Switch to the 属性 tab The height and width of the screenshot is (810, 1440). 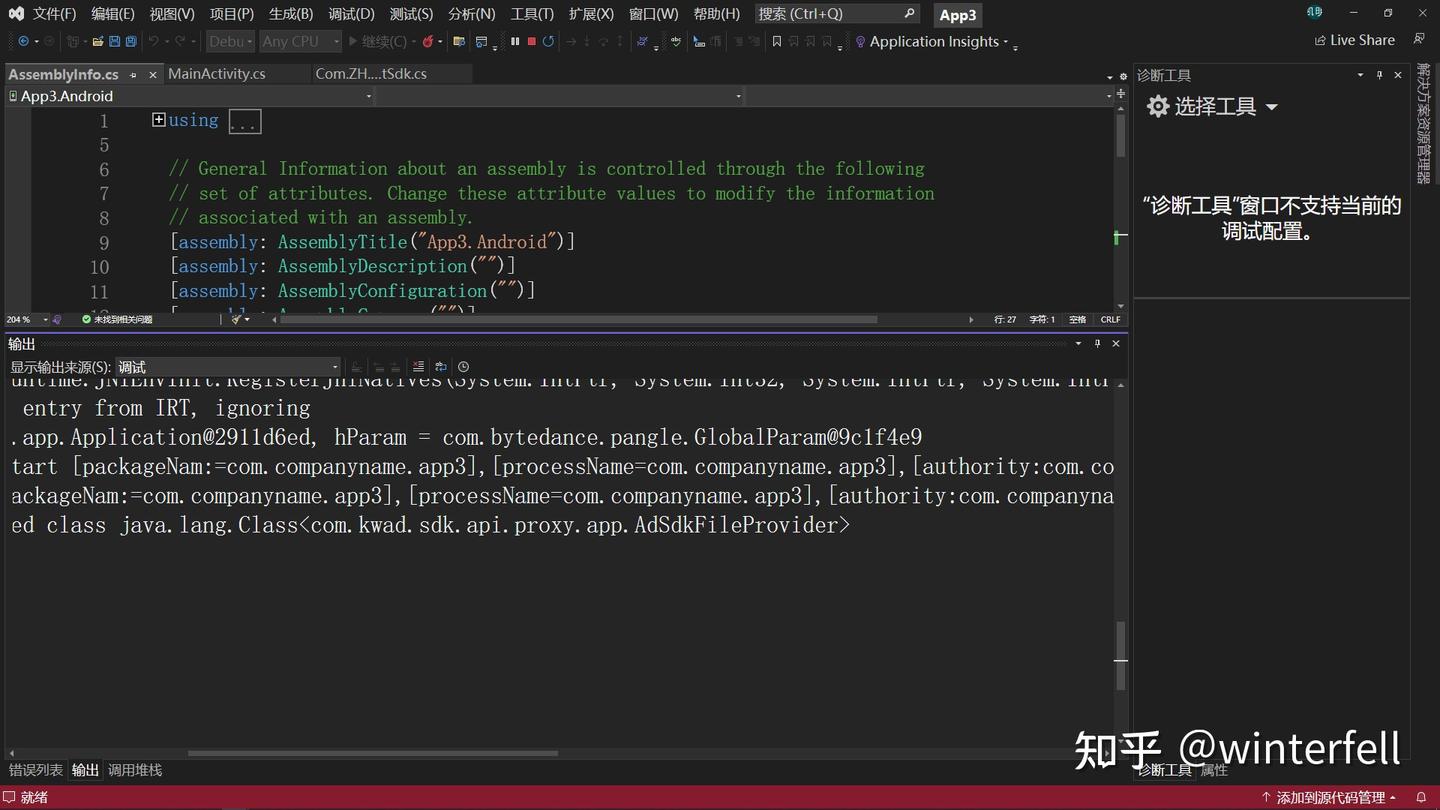click(x=1214, y=770)
